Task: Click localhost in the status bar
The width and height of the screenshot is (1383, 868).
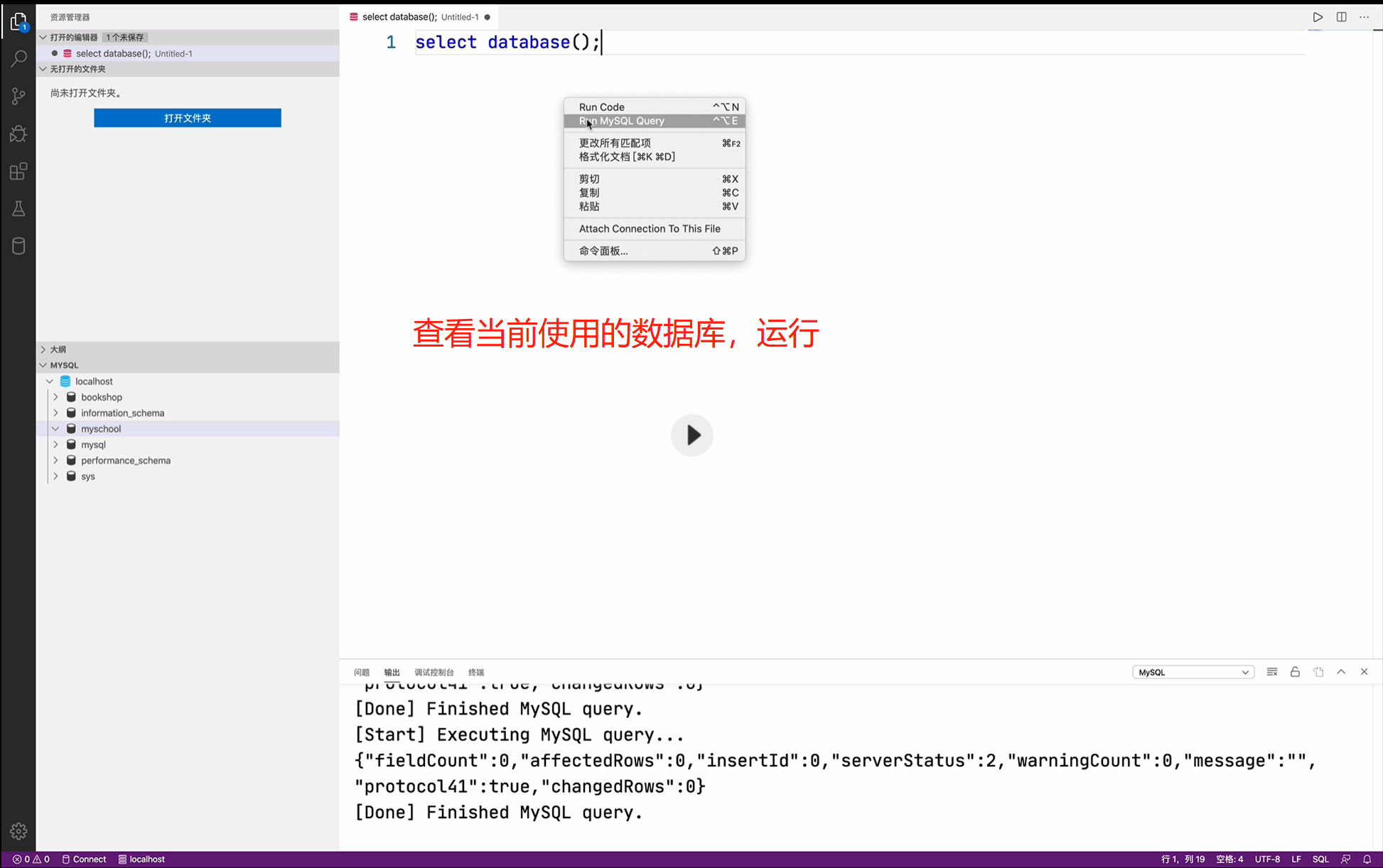Action: pyautogui.click(x=141, y=859)
